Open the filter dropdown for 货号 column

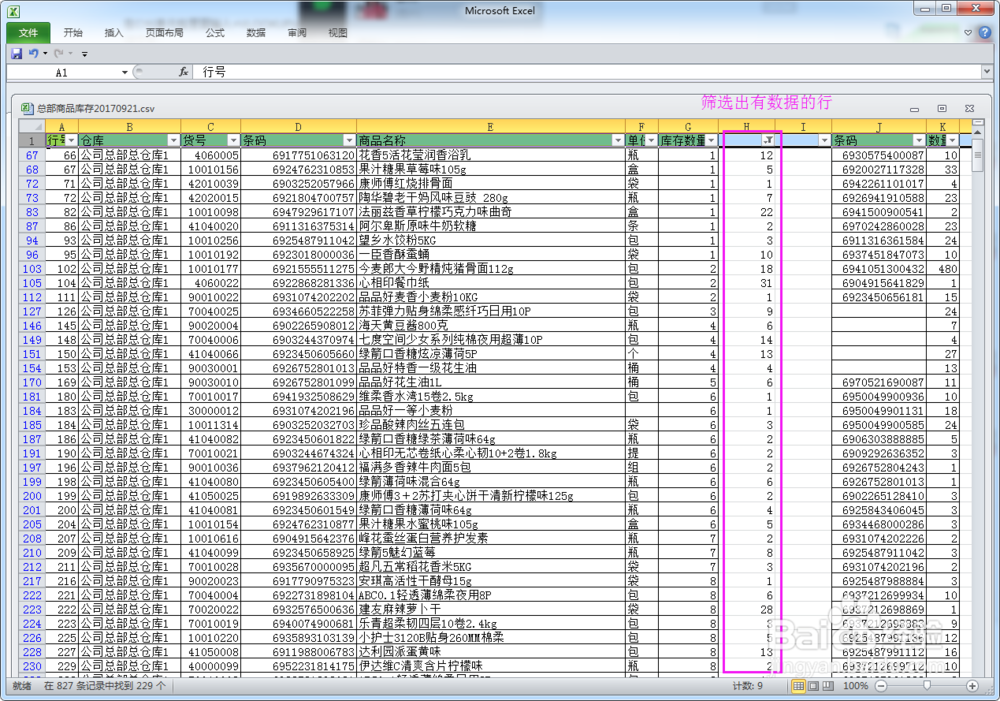233,140
